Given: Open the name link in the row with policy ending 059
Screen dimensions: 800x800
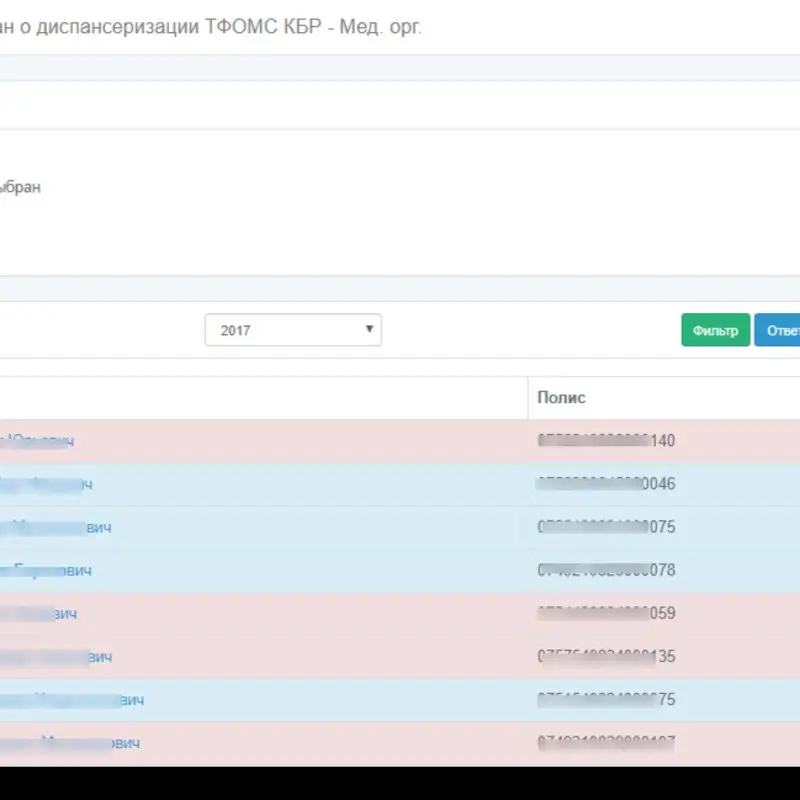Looking at the screenshot, I should [38, 613].
